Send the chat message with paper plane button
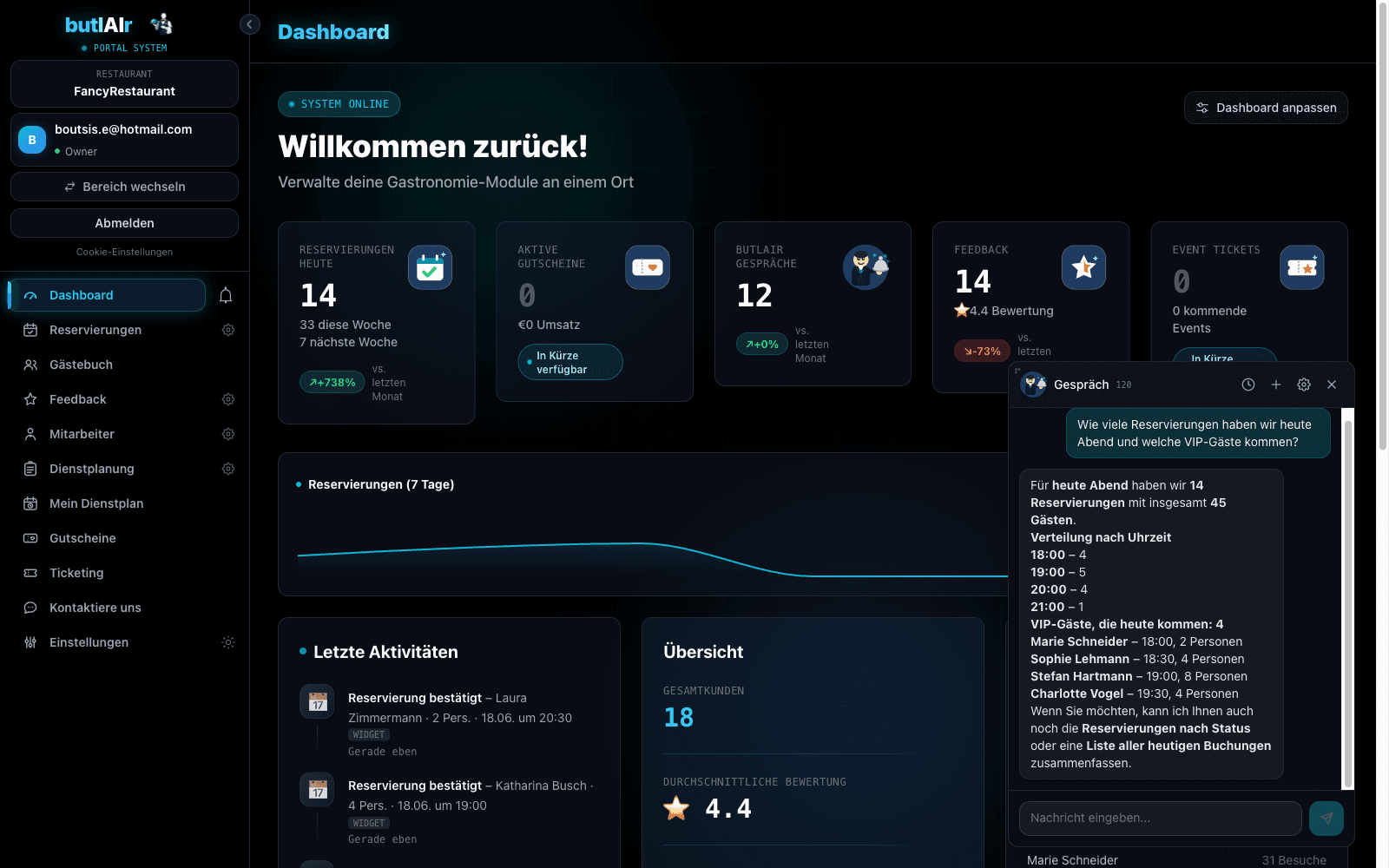Screen dimensions: 1389x868 coord(1326,818)
